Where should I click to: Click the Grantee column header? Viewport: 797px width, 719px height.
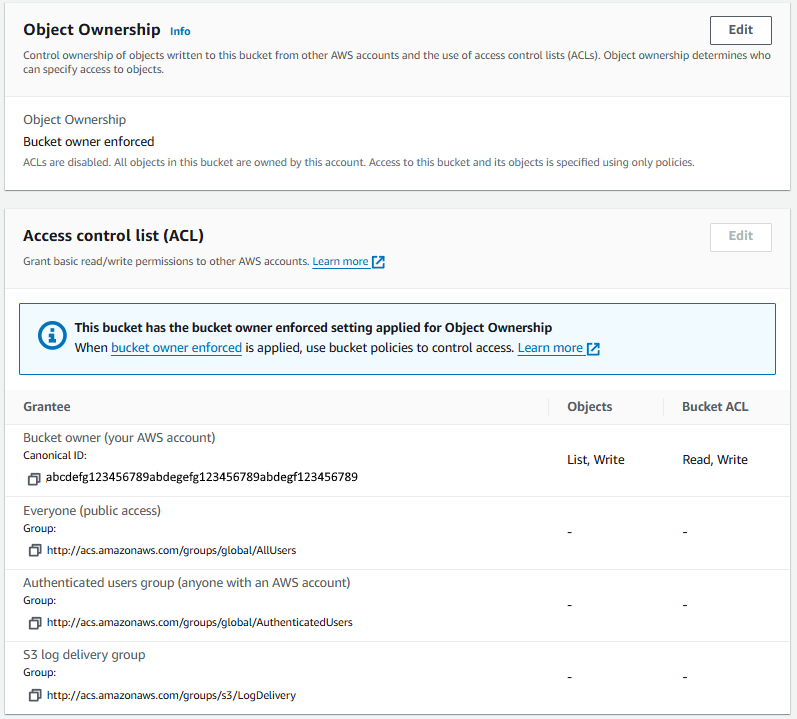(47, 407)
